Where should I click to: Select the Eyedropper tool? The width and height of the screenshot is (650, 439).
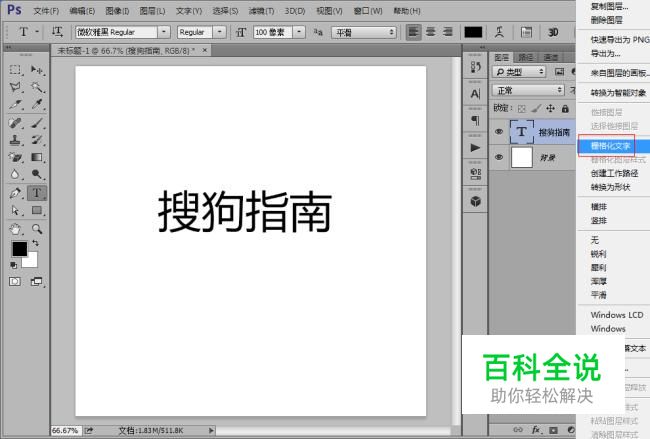click(x=37, y=104)
